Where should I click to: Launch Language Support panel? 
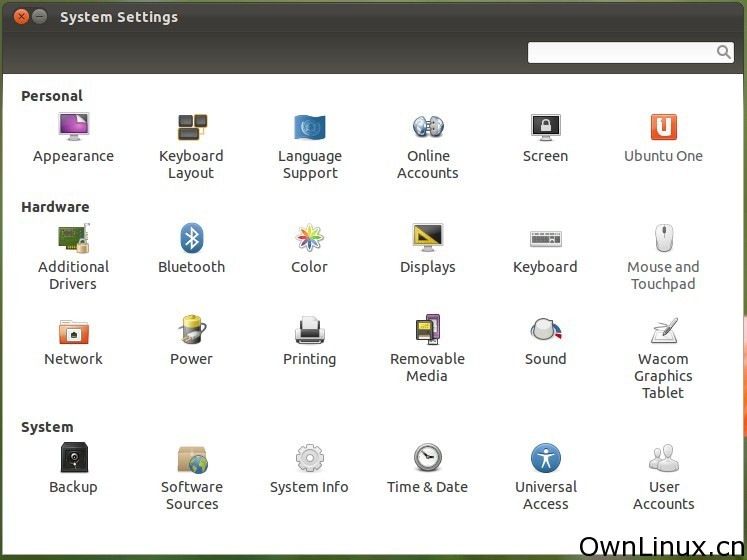(x=309, y=128)
